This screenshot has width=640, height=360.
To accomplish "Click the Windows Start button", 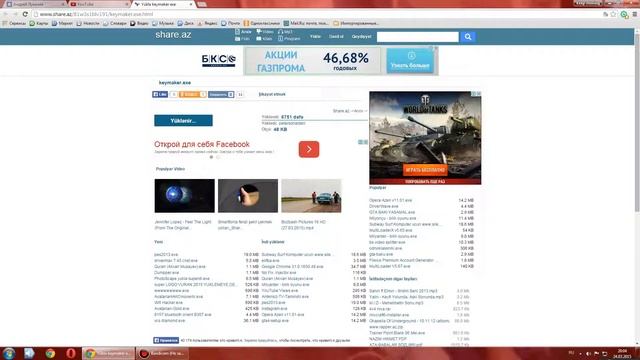I will tap(9, 353).
